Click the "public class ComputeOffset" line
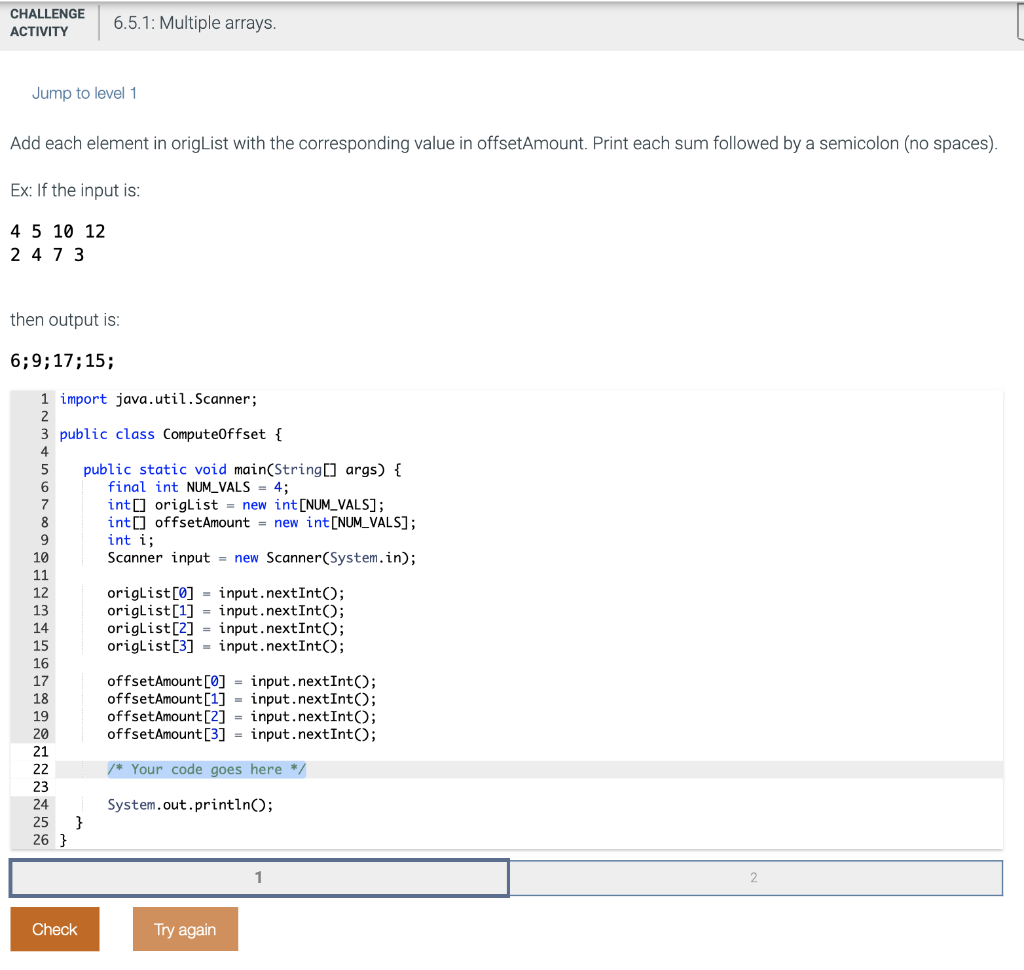The width and height of the screenshot is (1024, 970). coord(170,434)
